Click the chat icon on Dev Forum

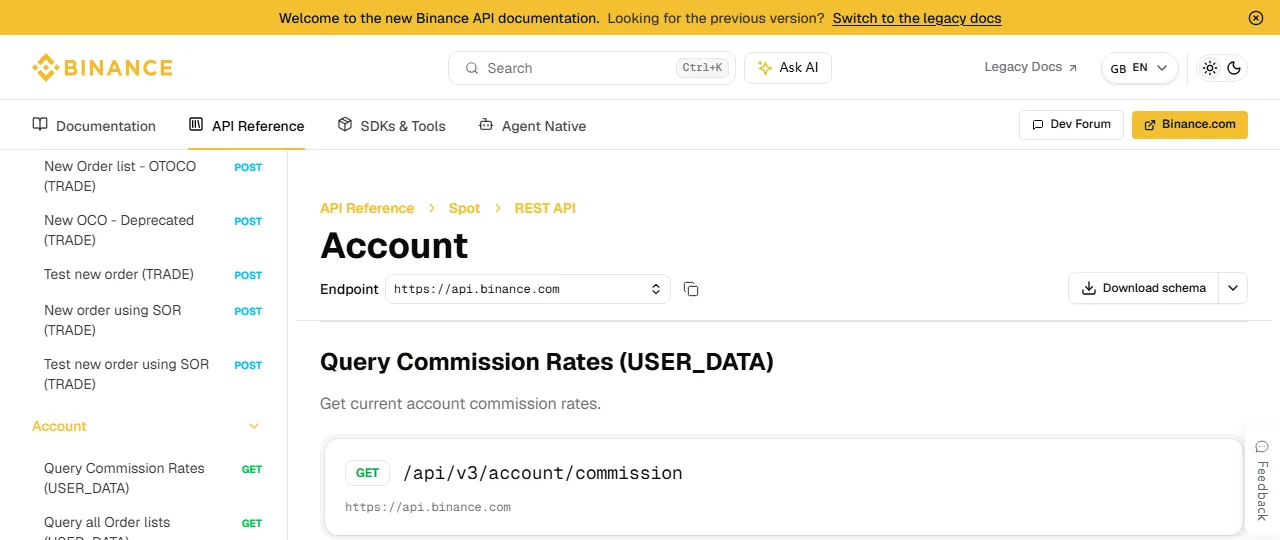[1038, 125]
